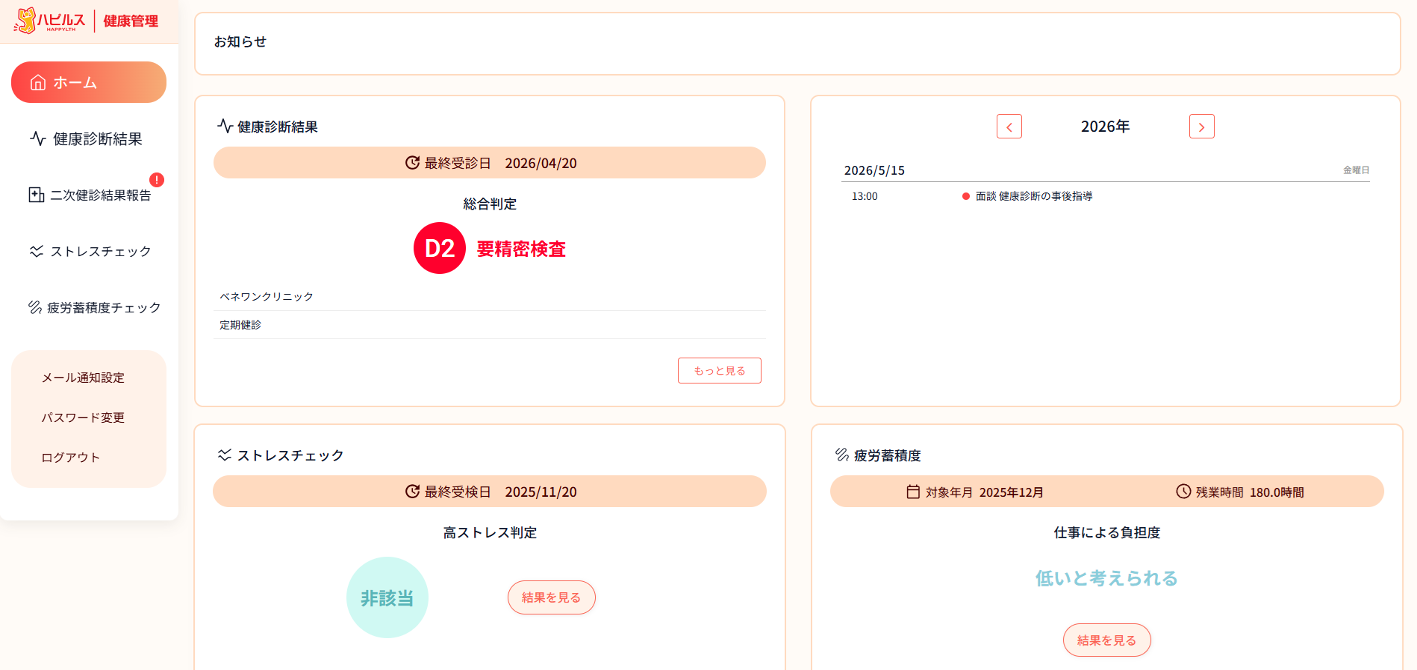Go to next year in calendar
The height and width of the screenshot is (670, 1417).
click(x=1202, y=126)
